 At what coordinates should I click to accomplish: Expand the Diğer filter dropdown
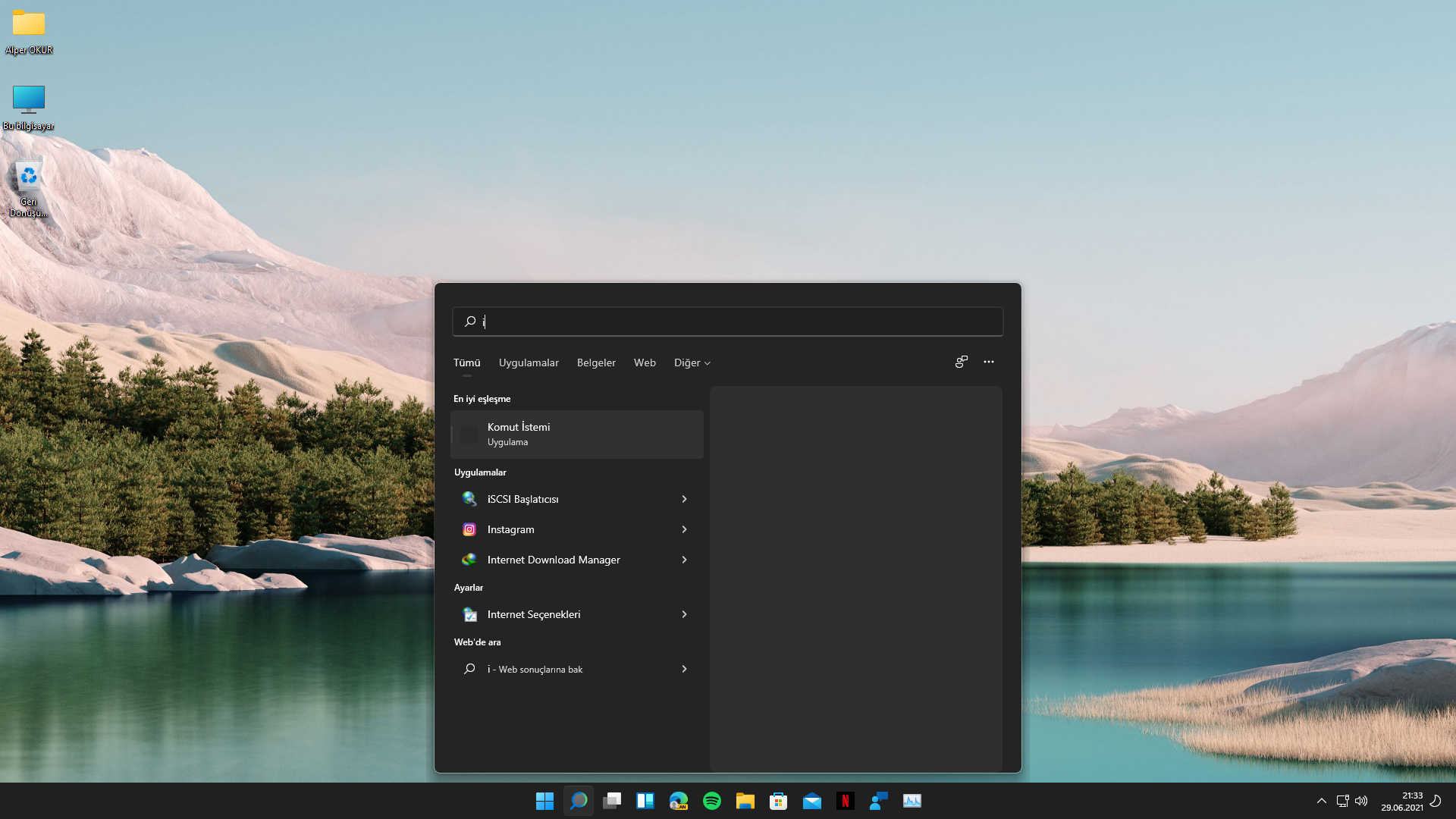tap(692, 363)
